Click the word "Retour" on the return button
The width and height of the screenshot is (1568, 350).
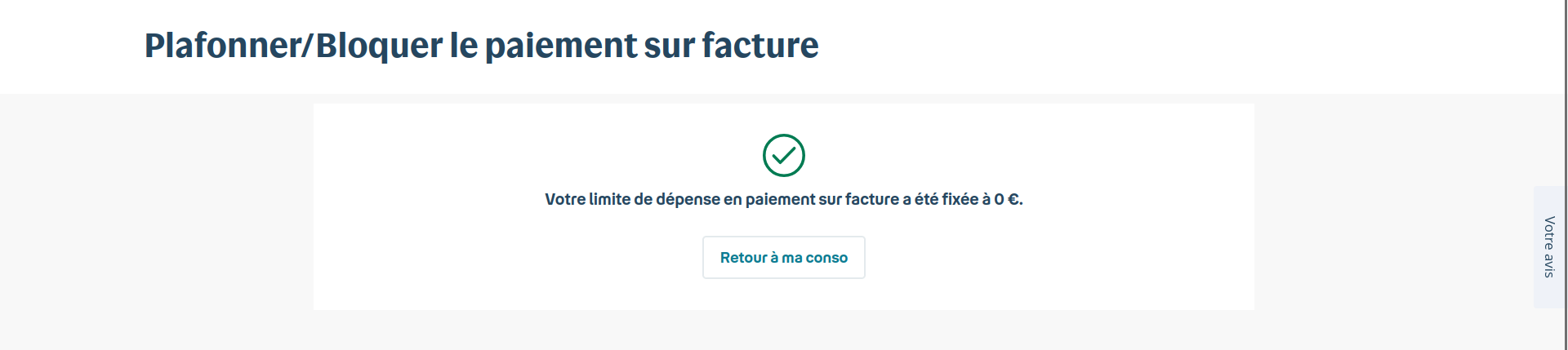[743, 258]
